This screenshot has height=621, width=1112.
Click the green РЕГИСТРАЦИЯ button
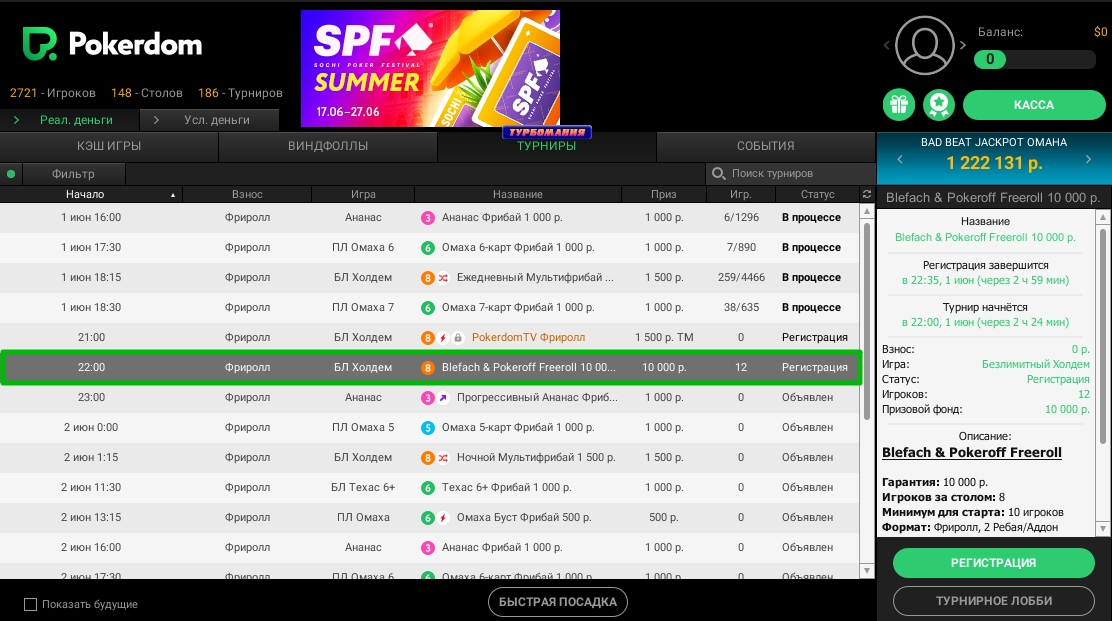[x=993, y=563]
